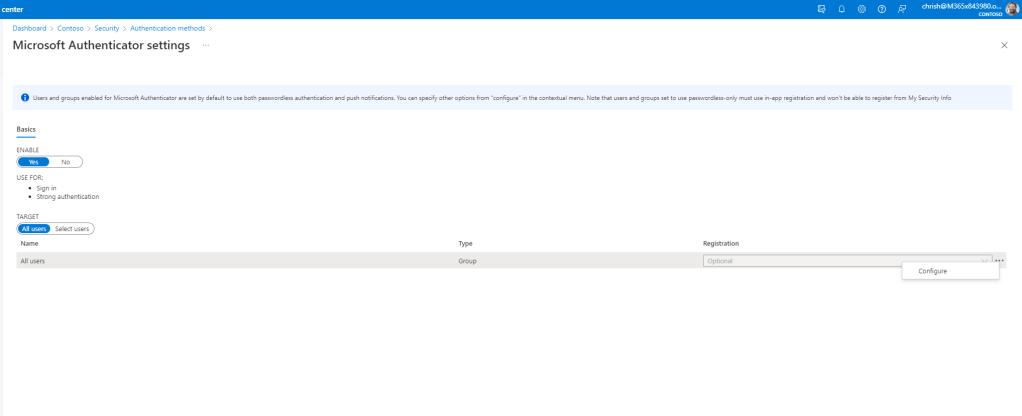Close the Microsoft Authenticator settings blade
The image size is (1022, 416).
tap(1004, 46)
